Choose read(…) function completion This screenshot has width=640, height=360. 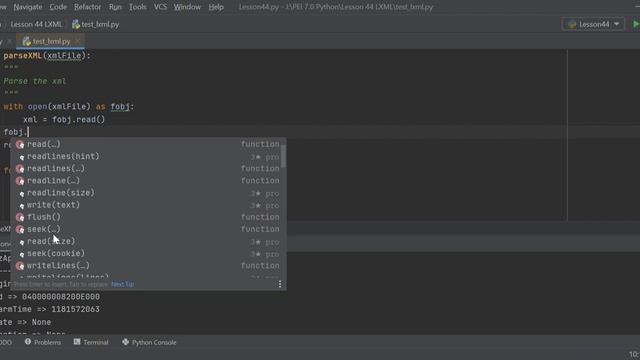[x=148, y=144]
